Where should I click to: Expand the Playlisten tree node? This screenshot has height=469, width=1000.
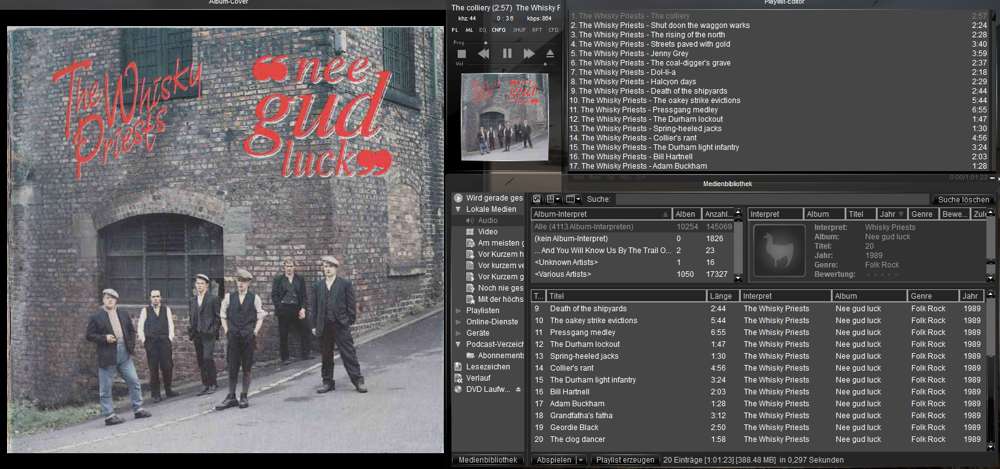457,310
